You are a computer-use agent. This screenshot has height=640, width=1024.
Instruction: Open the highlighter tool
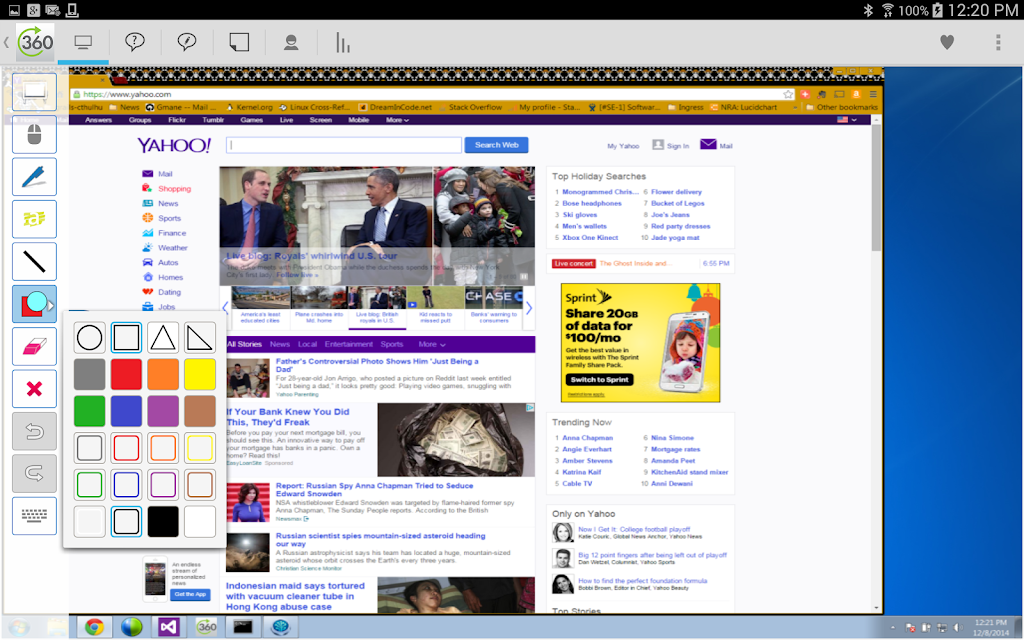(34, 219)
